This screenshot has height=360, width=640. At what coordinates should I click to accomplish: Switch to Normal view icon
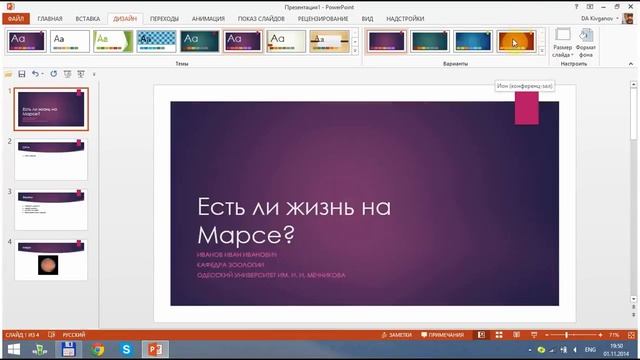(x=482, y=335)
